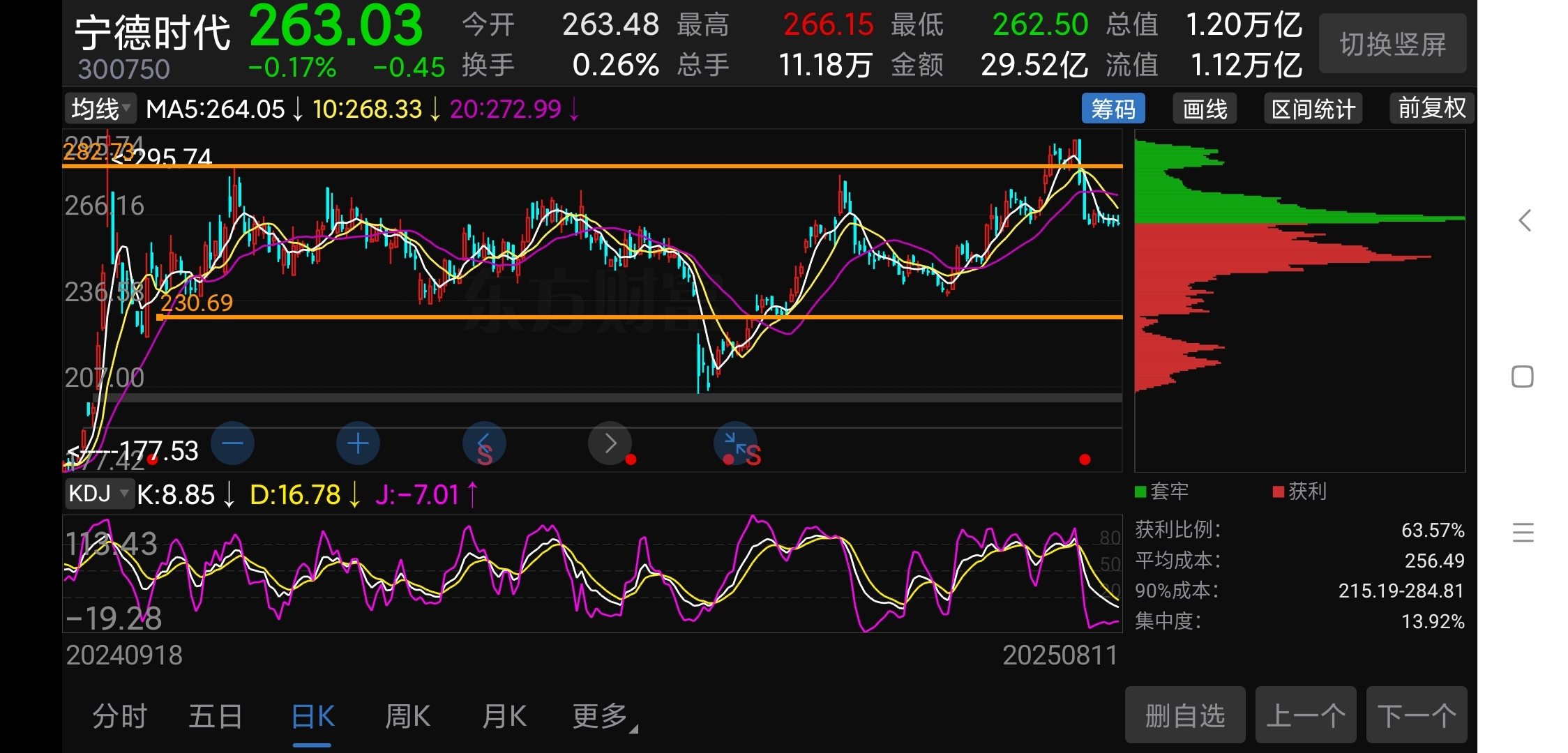This screenshot has width=1568, height=753.
Task: Move chart right with forward arrow circle
Action: click(610, 443)
